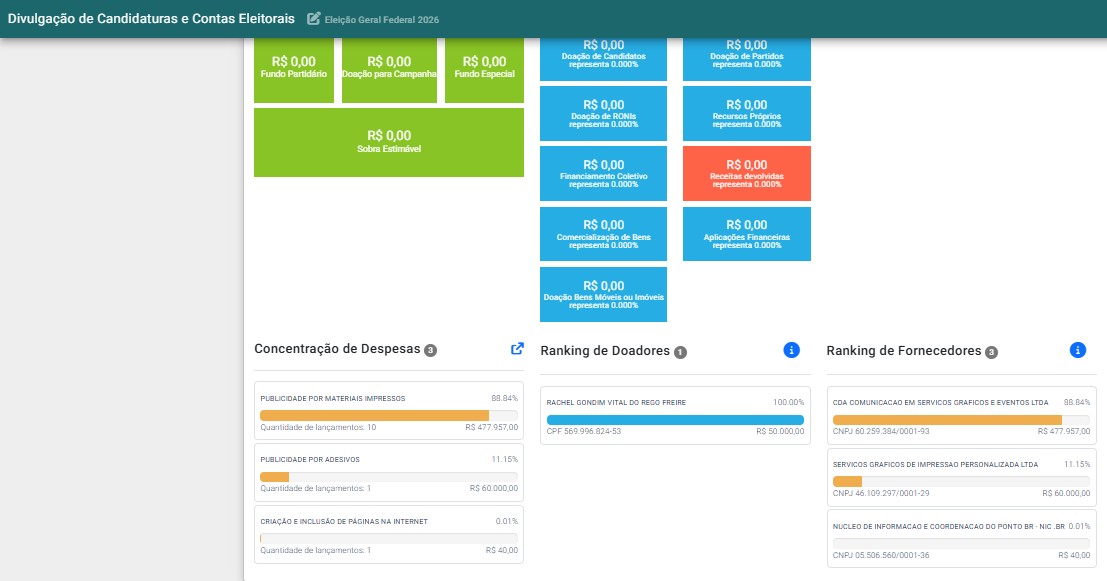Select the Doação Bens Móveis ou Imóveis tile

604,294
